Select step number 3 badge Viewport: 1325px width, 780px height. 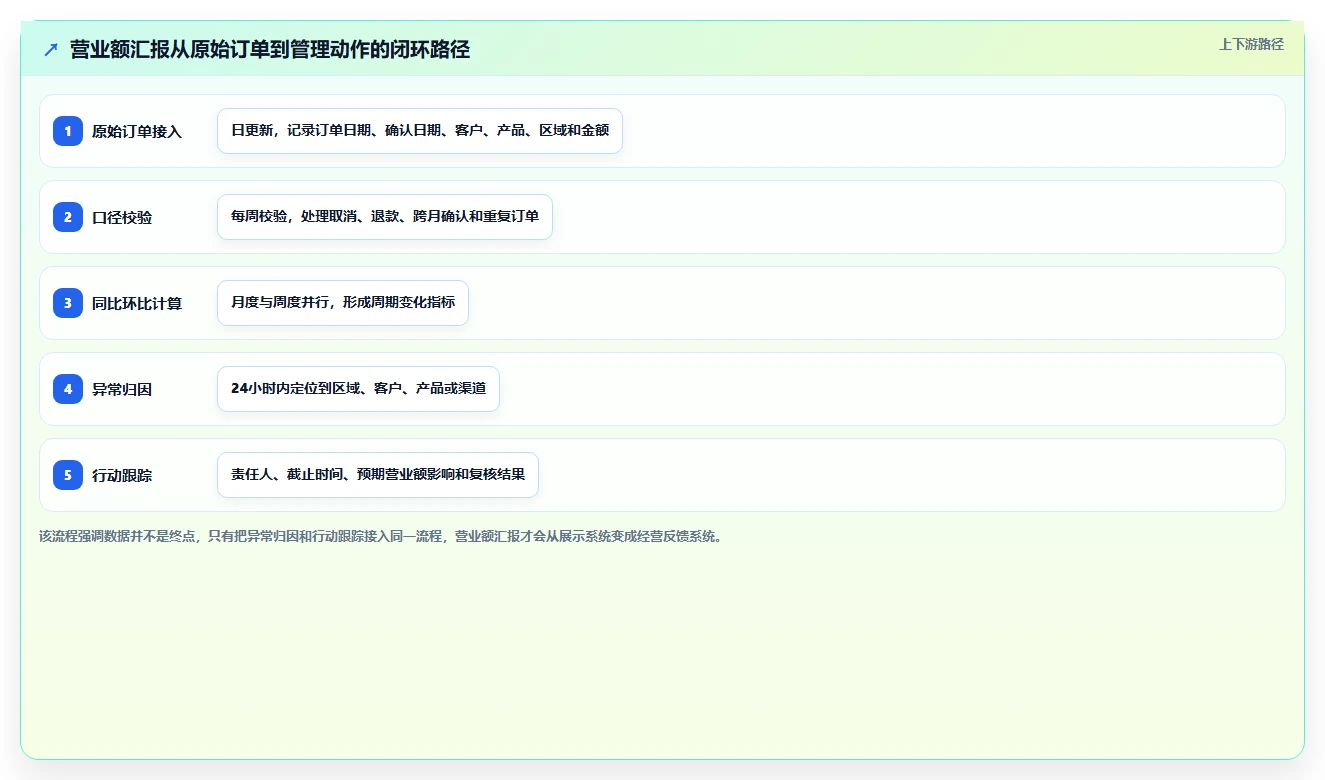coord(68,303)
